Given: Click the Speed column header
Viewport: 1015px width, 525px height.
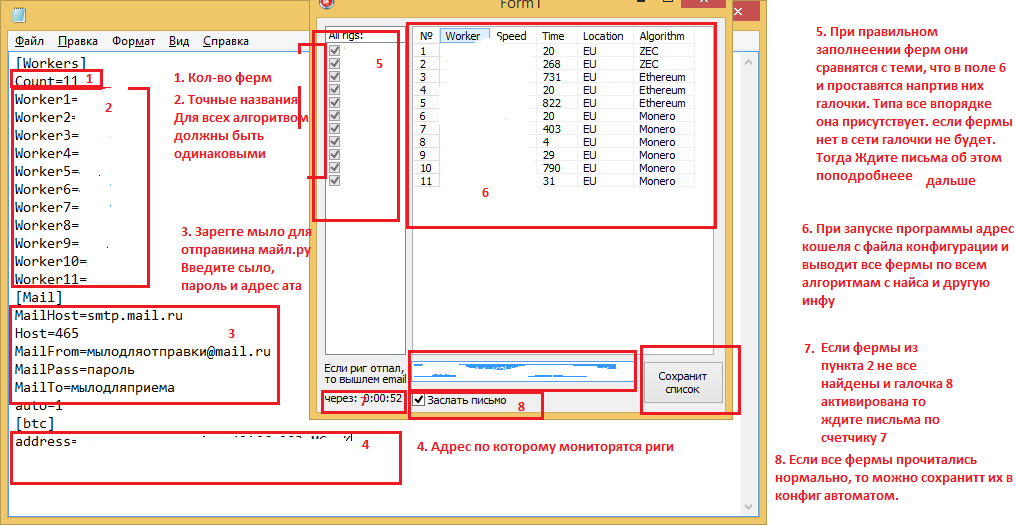Looking at the screenshot, I should (x=512, y=36).
